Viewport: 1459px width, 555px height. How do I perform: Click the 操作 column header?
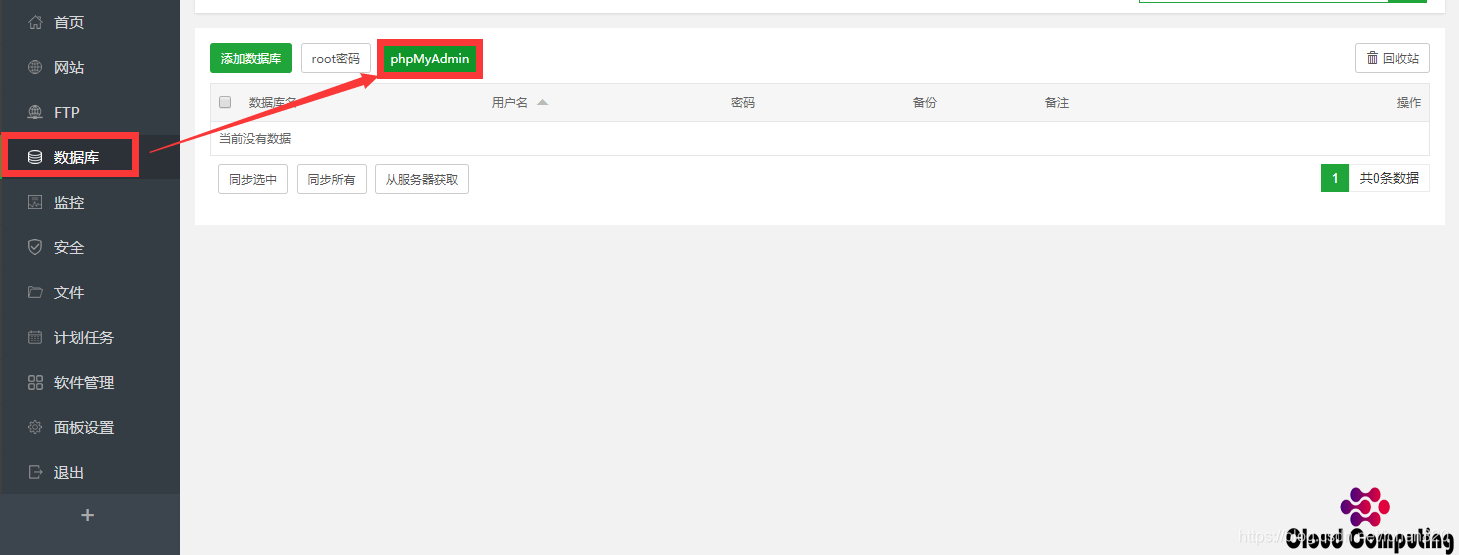(1409, 102)
